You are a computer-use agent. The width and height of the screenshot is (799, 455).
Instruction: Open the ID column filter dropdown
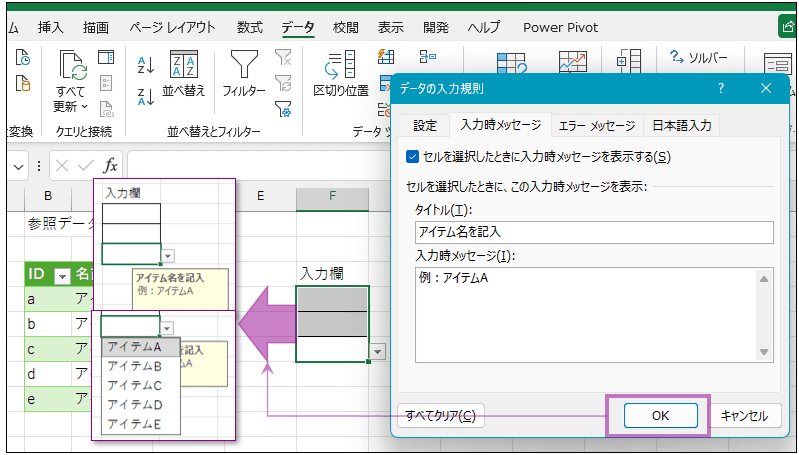click(x=63, y=277)
